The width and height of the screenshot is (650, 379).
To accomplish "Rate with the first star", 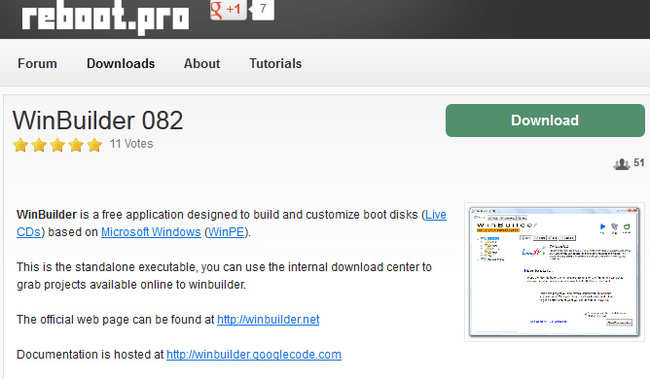I will point(20,145).
